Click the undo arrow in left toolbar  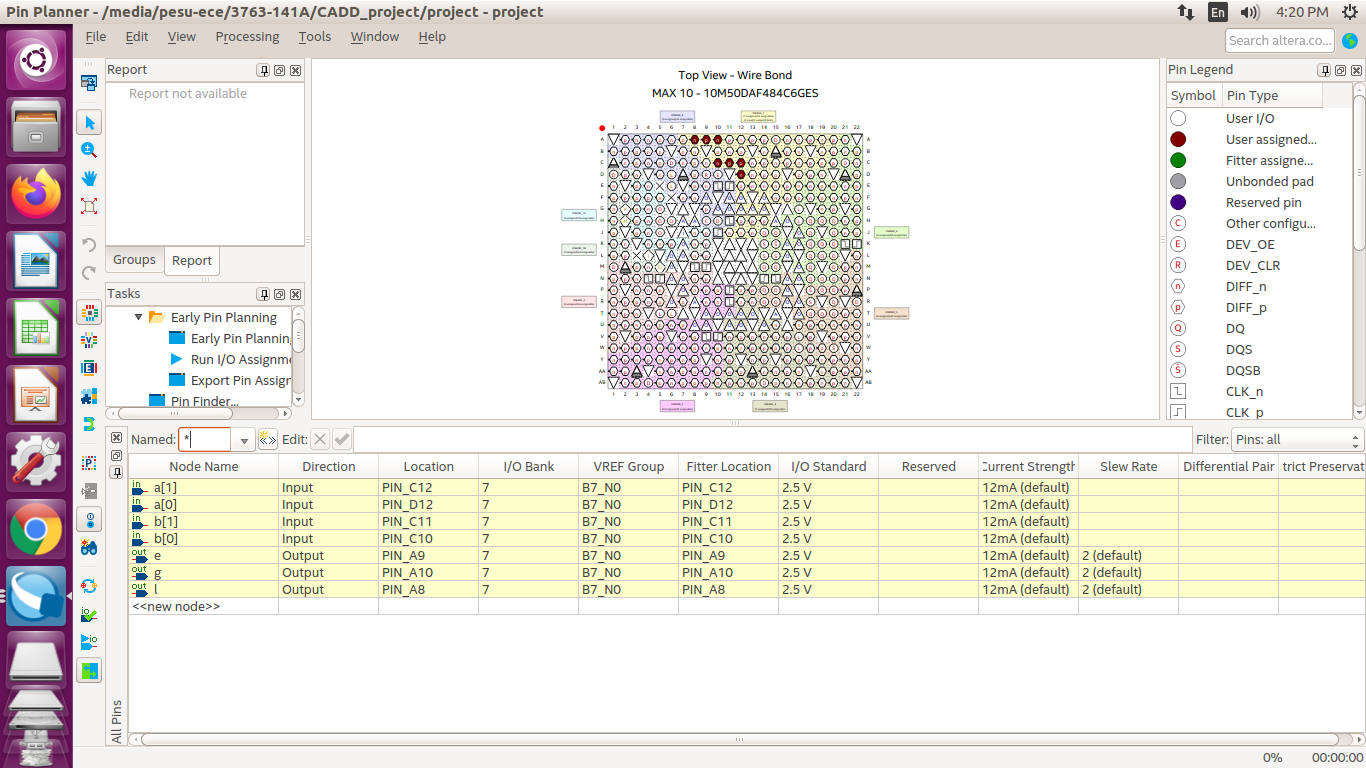(89, 245)
